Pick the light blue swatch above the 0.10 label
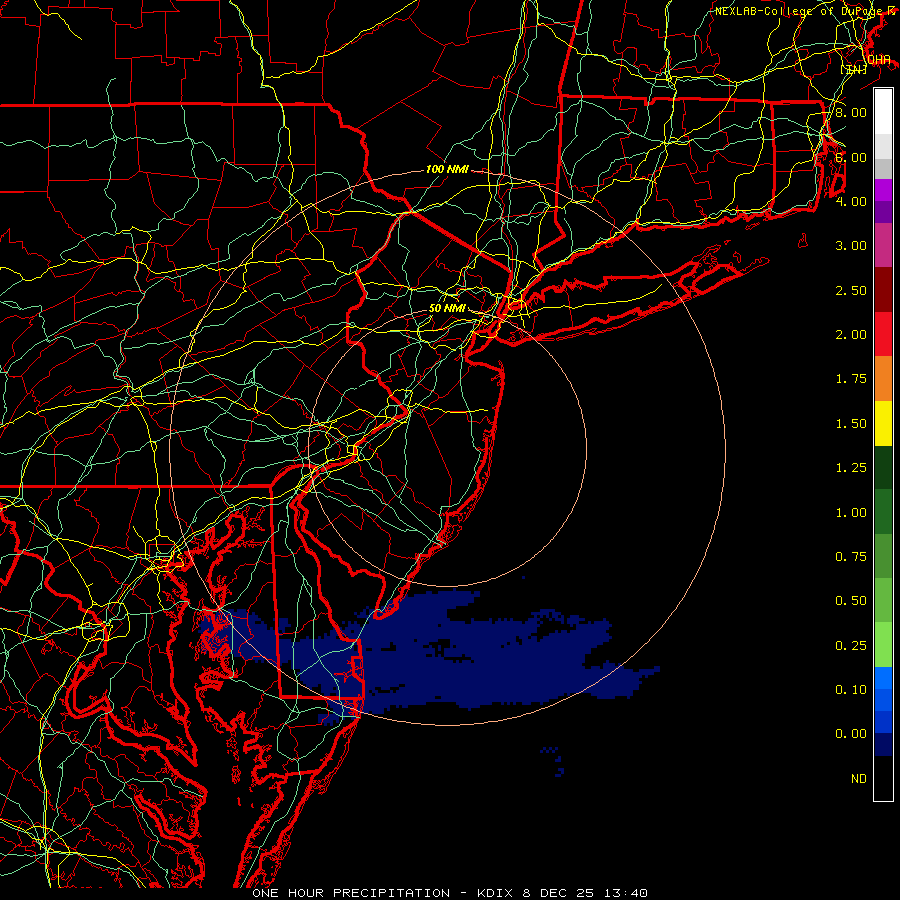Viewport: 900px width, 900px height. pyautogui.click(x=883, y=678)
